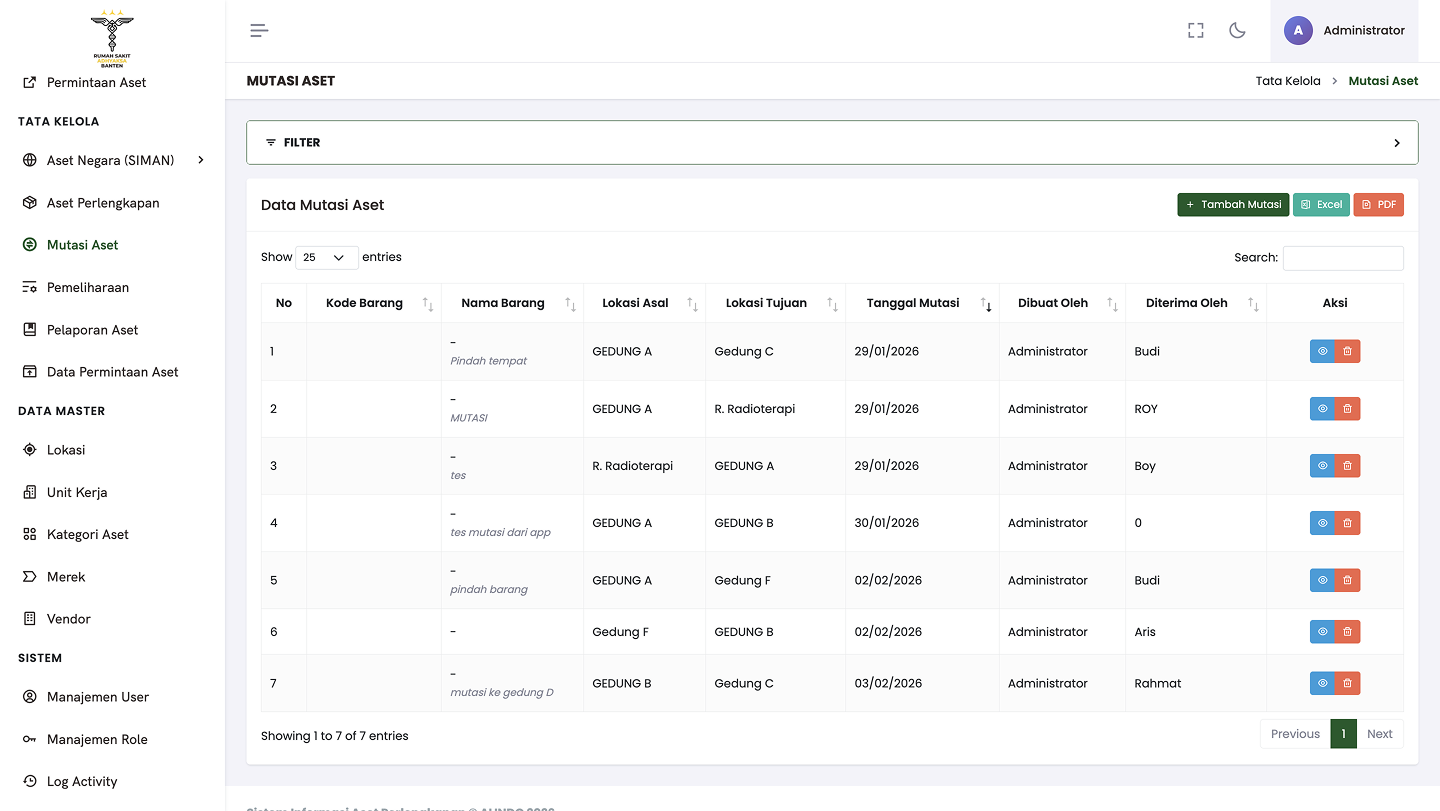The width and height of the screenshot is (1440, 811).
Task: Click the Manajemen Role key icon
Action: tap(30, 739)
